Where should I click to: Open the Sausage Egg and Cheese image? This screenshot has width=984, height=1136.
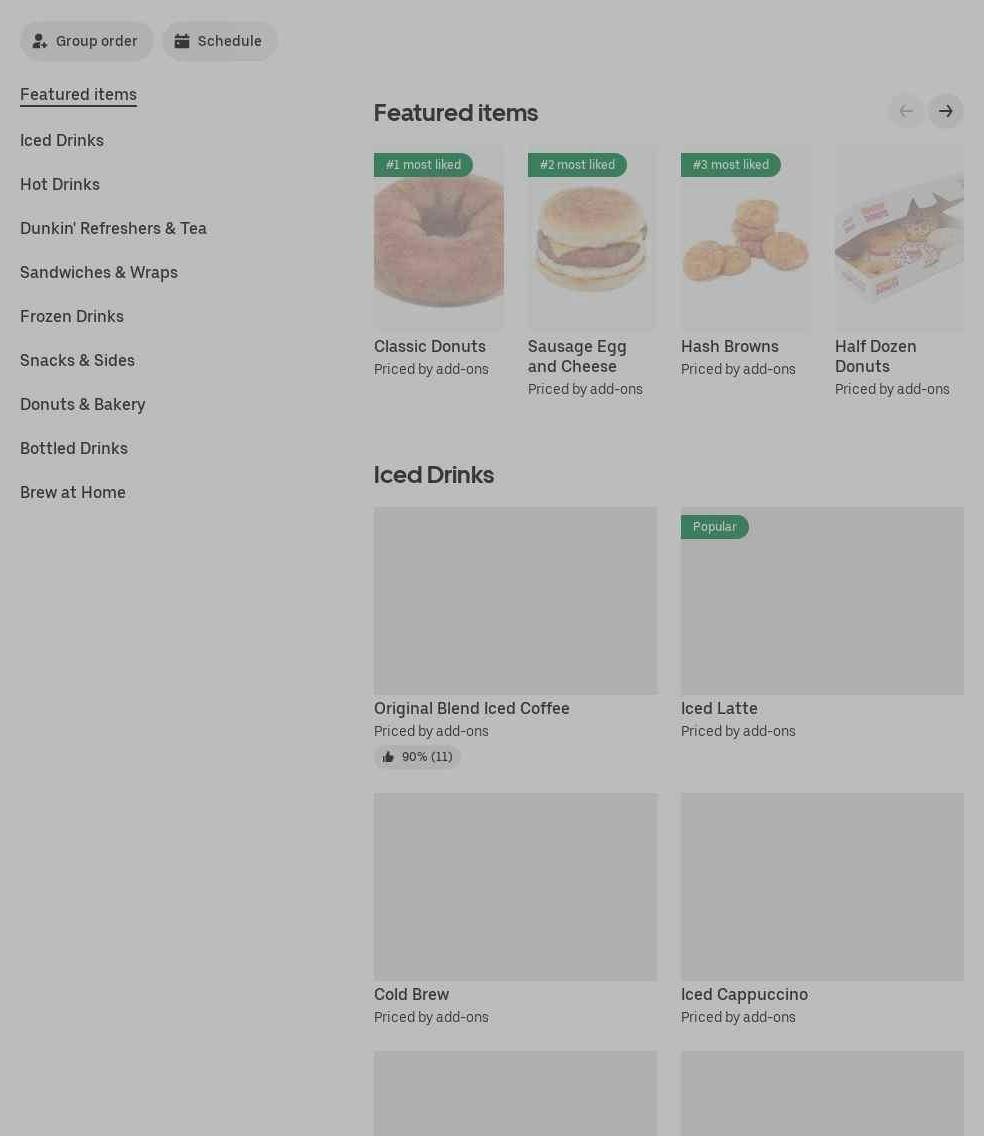pos(593,238)
